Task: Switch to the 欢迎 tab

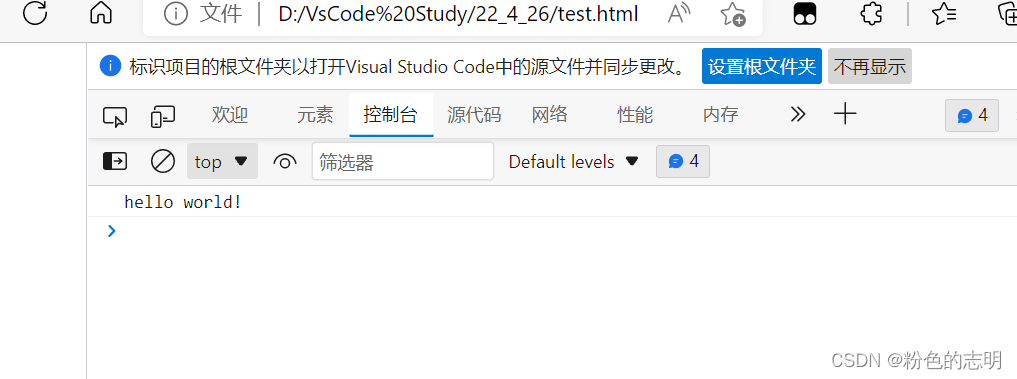Action: point(230,115)
